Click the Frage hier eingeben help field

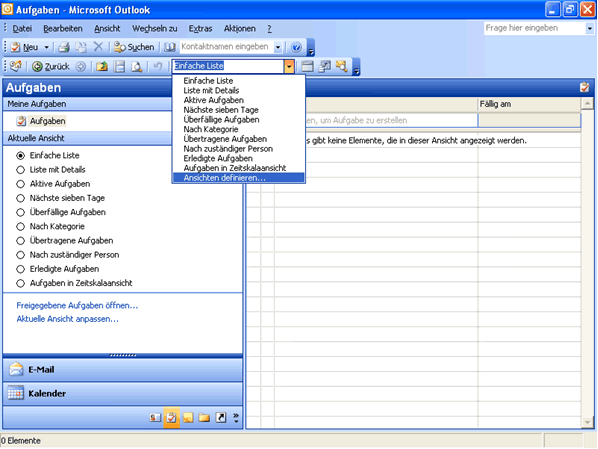pos(534,28)
